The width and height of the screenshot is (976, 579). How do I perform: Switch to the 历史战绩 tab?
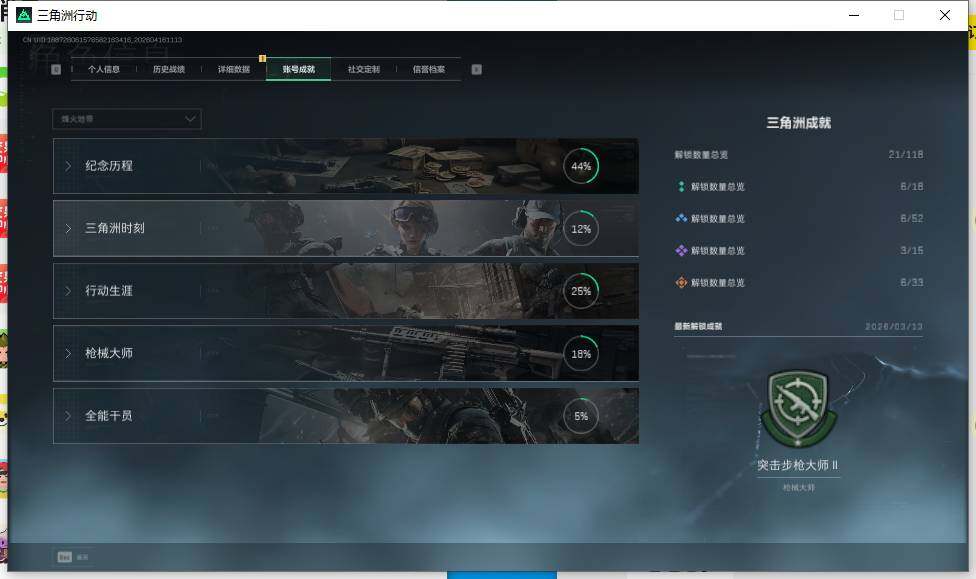169,69
